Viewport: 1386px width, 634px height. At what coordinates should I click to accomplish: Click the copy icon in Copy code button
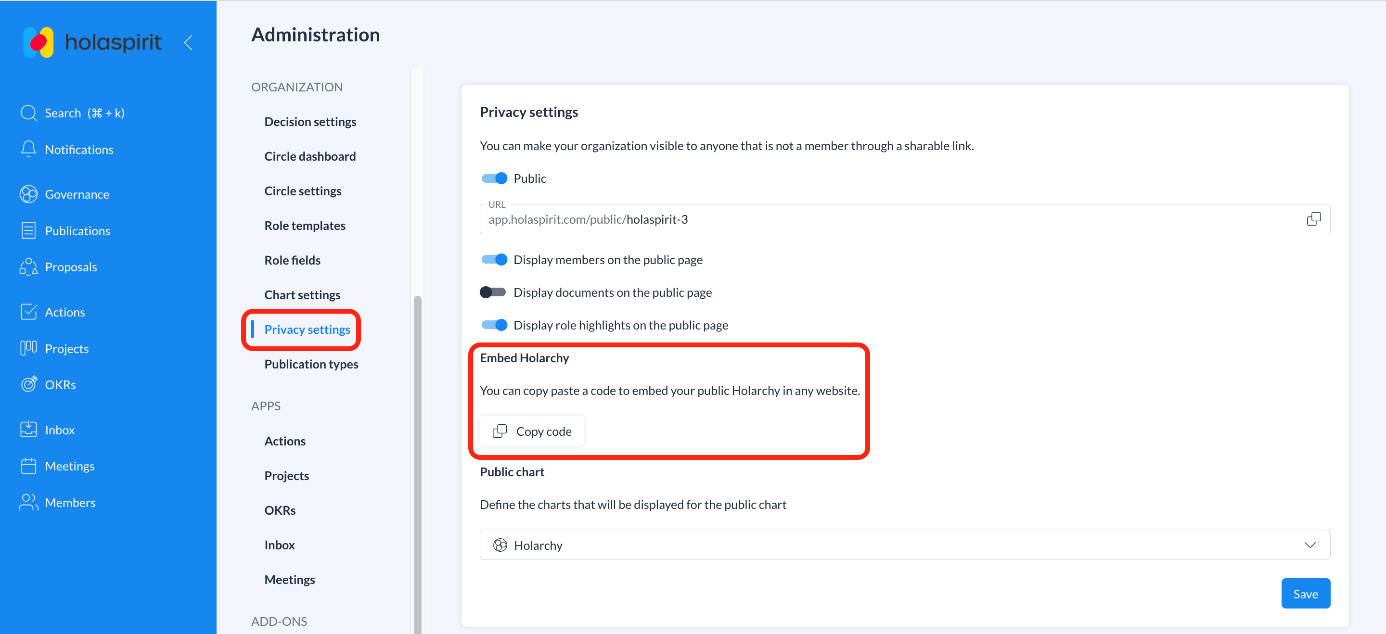500,431
